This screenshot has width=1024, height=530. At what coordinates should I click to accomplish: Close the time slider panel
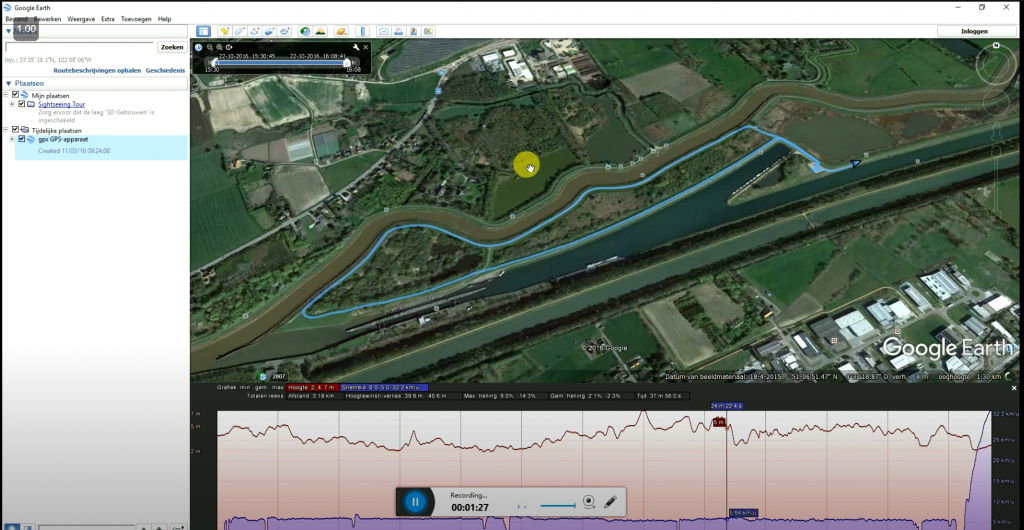[366, 48]
